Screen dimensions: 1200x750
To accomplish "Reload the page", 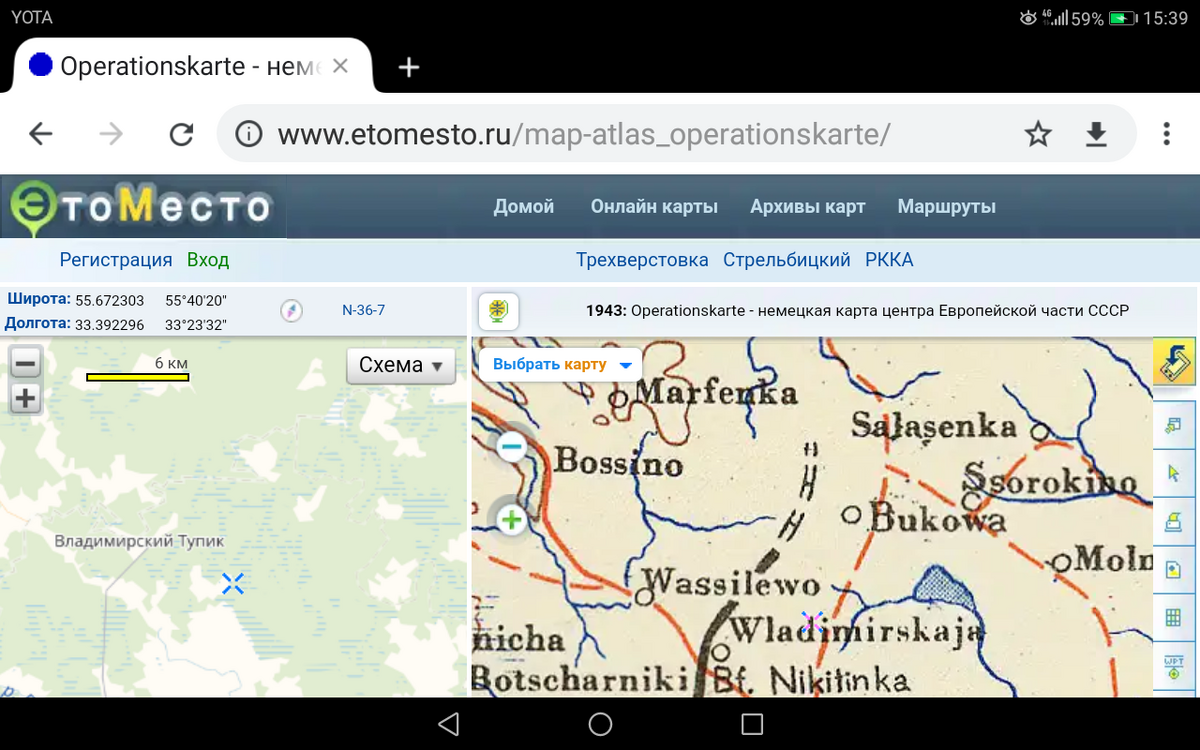I will [x=181, y=134].
